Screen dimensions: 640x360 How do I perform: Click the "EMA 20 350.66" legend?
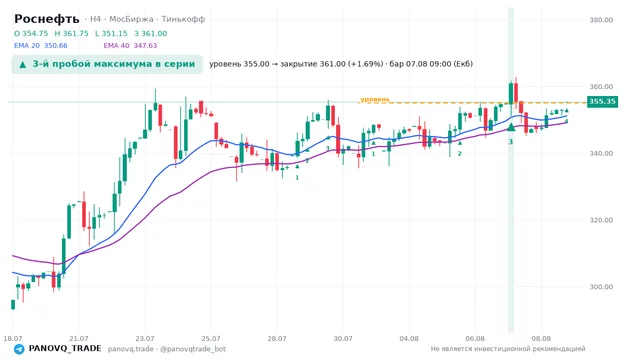click(41, 46)
